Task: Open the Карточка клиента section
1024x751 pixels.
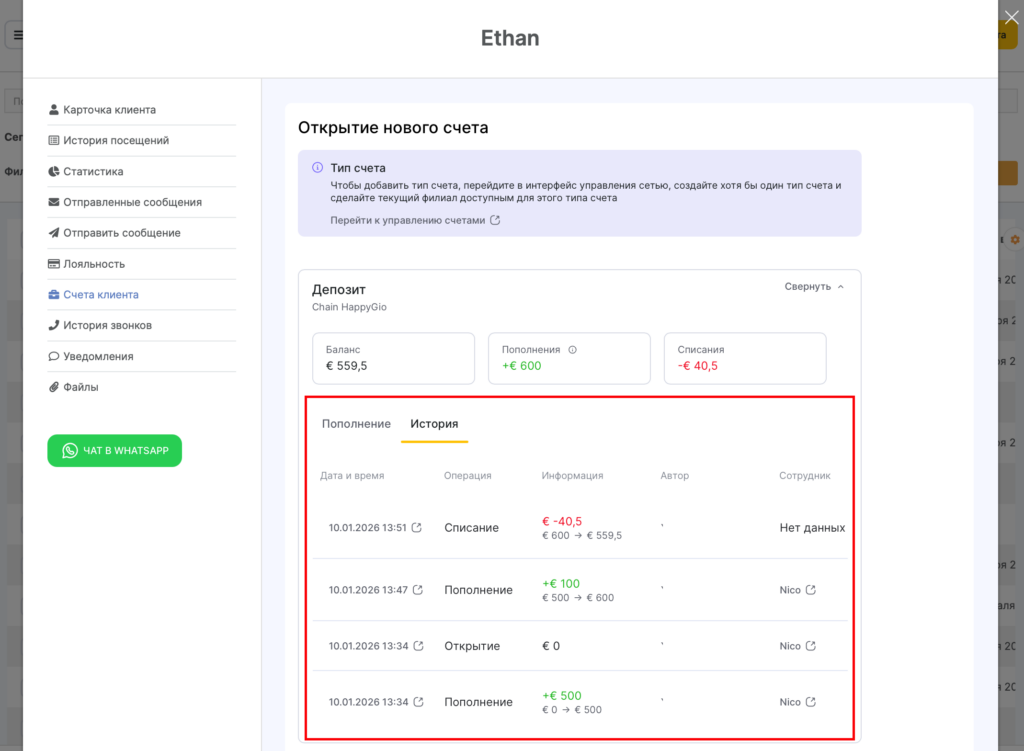Action: 109,110
